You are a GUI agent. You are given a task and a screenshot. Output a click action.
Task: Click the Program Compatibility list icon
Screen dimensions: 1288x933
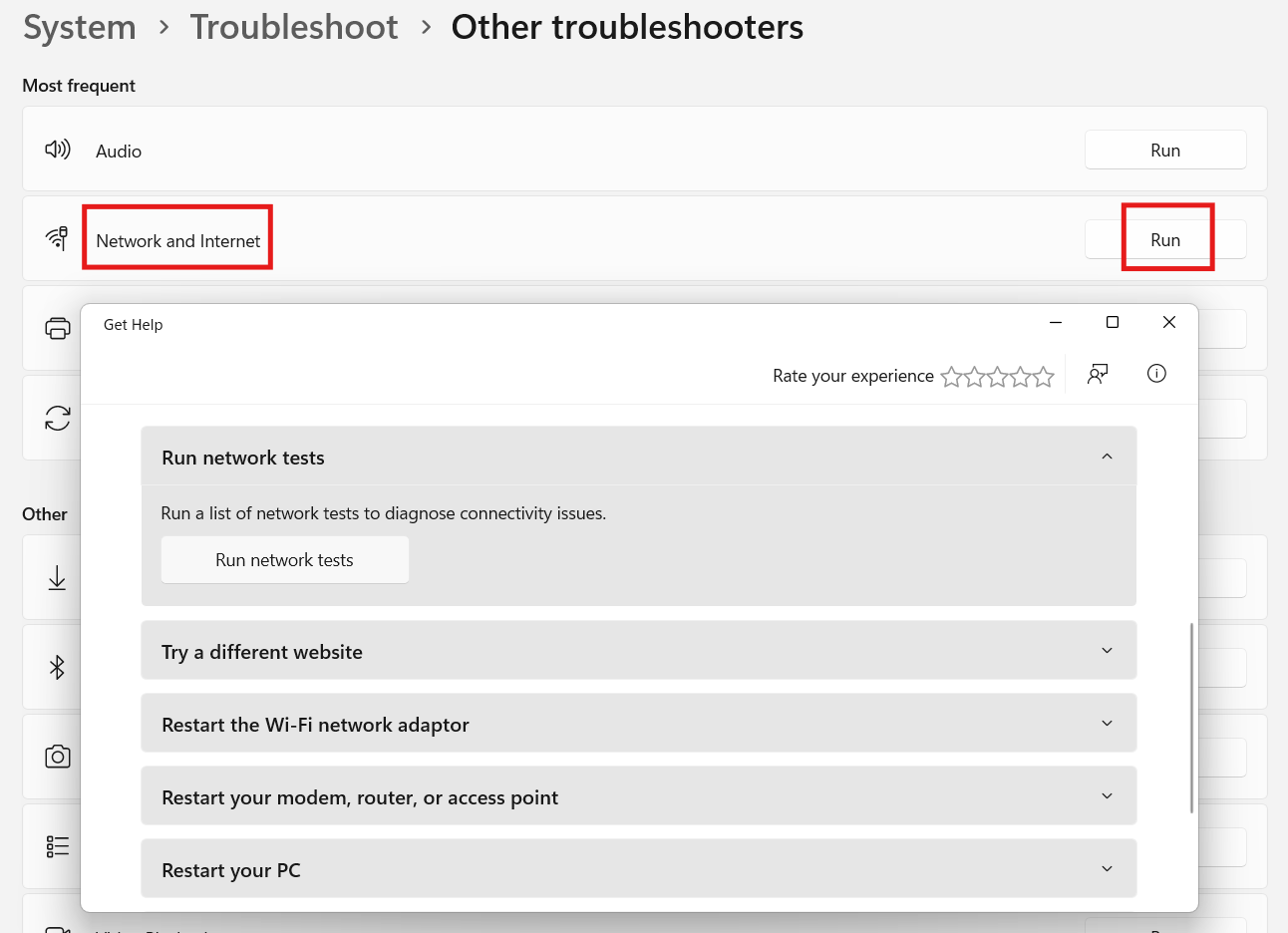pos(58,845)
